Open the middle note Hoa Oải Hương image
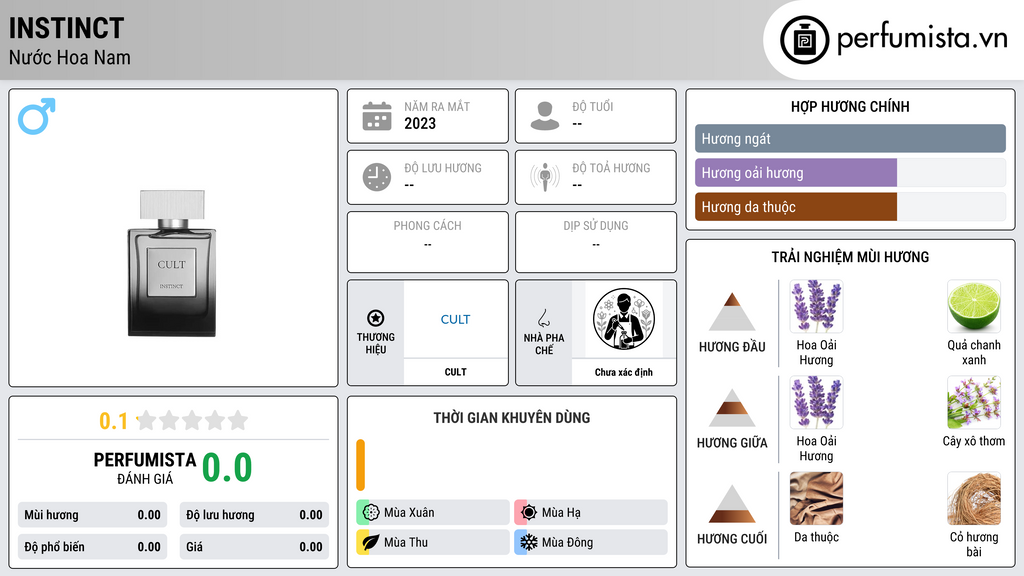 point(816,402)
